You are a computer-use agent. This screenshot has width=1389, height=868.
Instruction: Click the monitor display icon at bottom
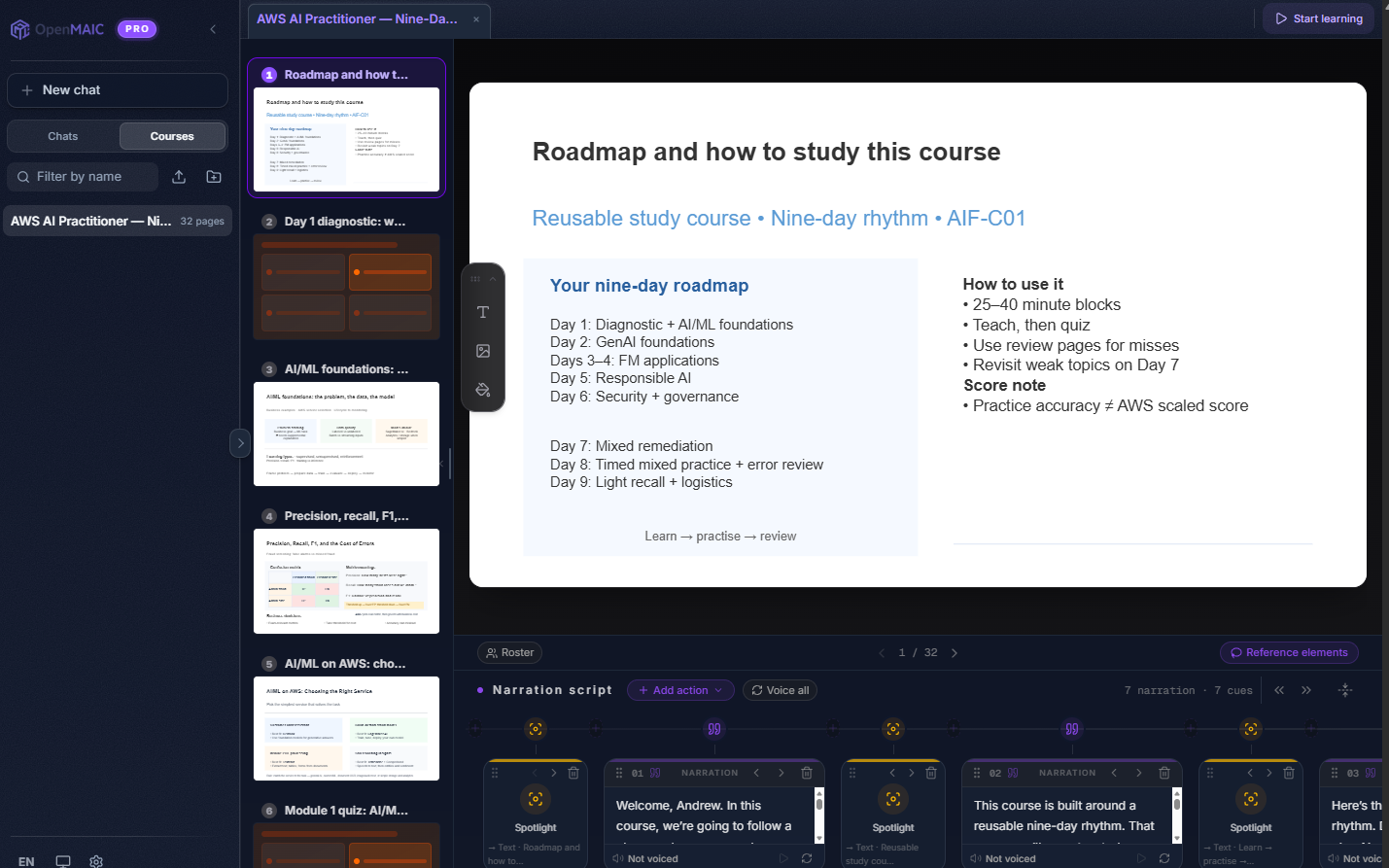pos(63,861)
